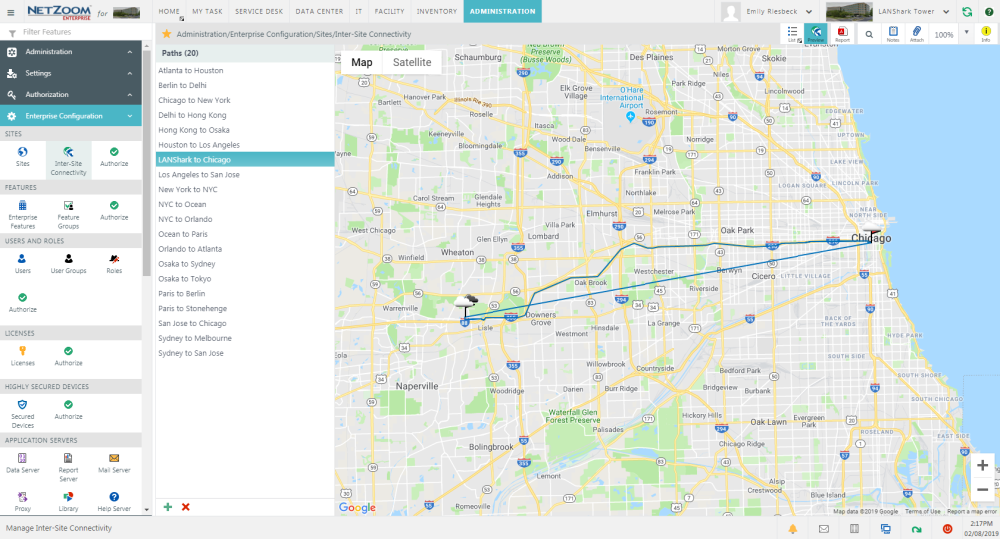Screen dimensions: 1000x539
Task: Open the Notes toolbar icon
Action: tap(893, 34)
